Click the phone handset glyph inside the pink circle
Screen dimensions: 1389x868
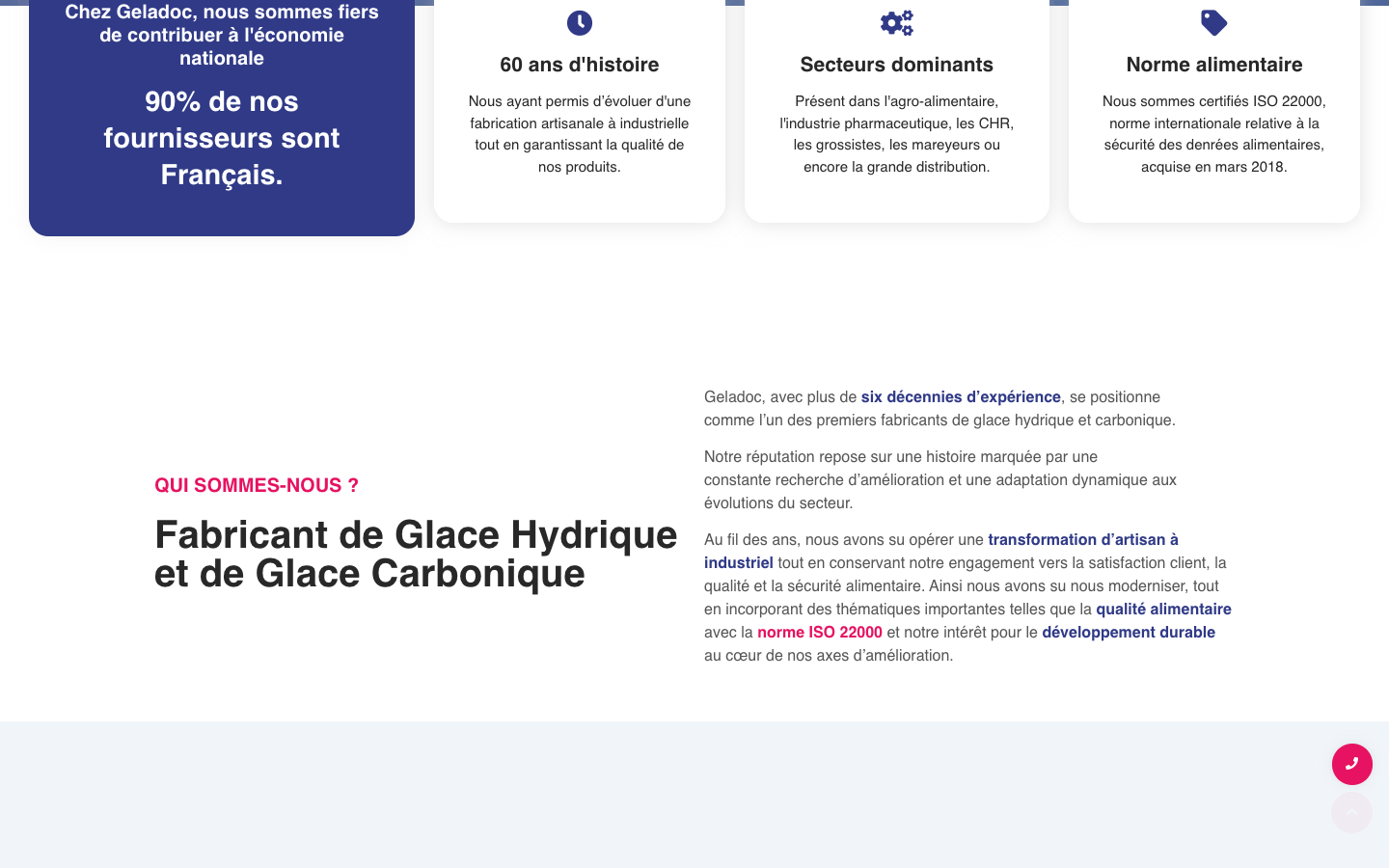pos(1351,764)
